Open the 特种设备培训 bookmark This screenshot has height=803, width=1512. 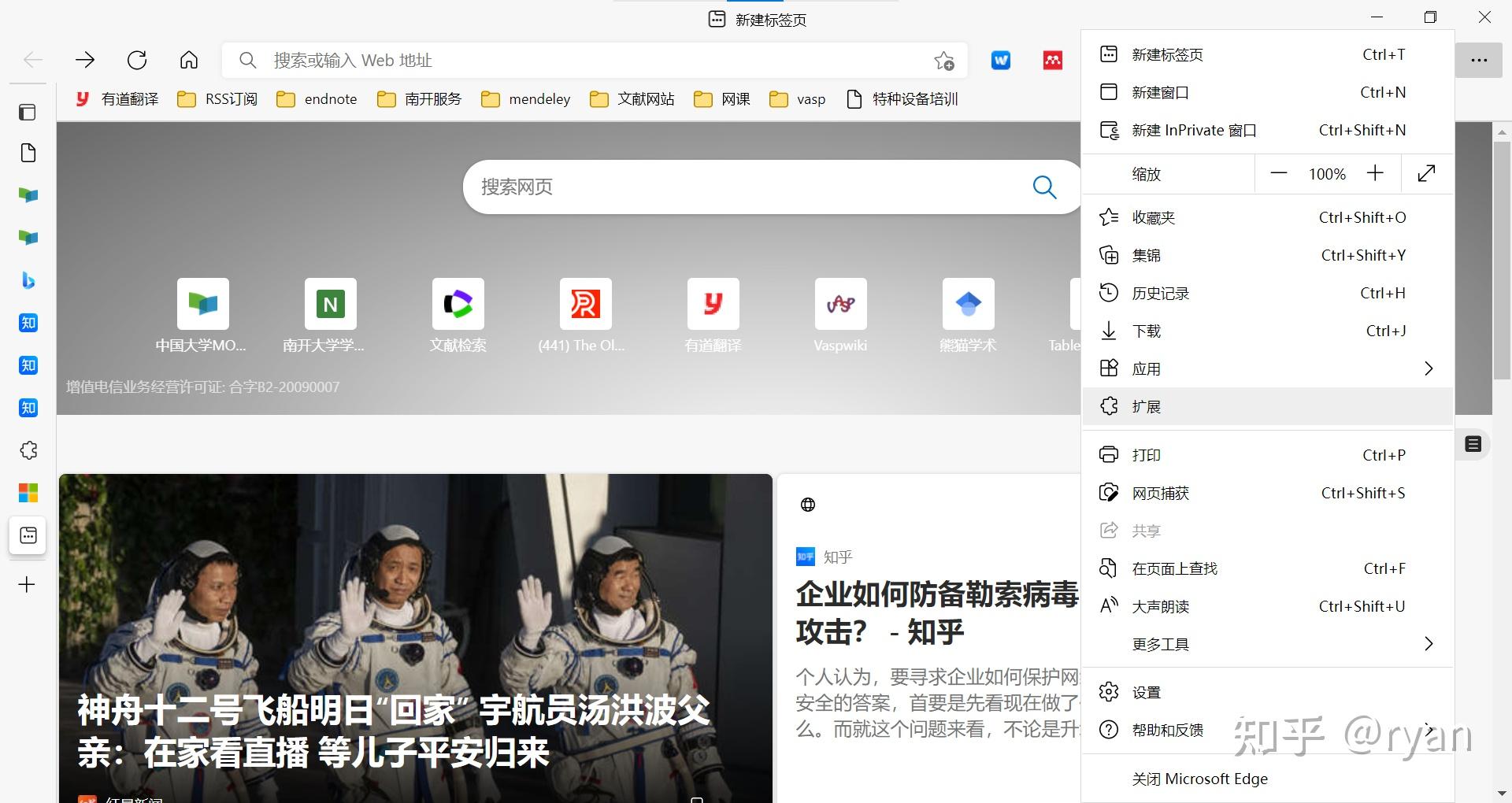coord(902,99)
